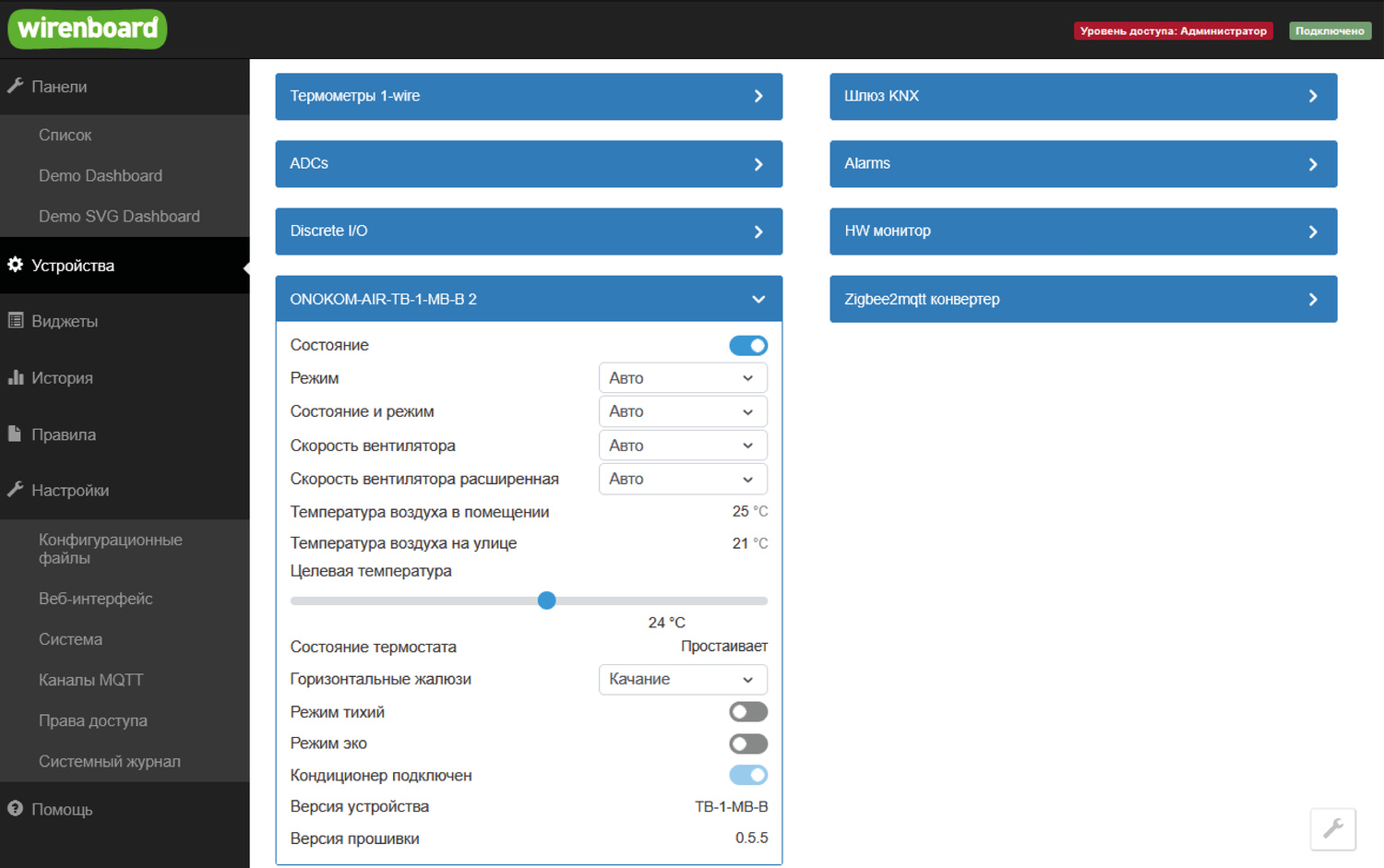
Task: Click the wrench icon next to Панели
Action: point(15,86)
